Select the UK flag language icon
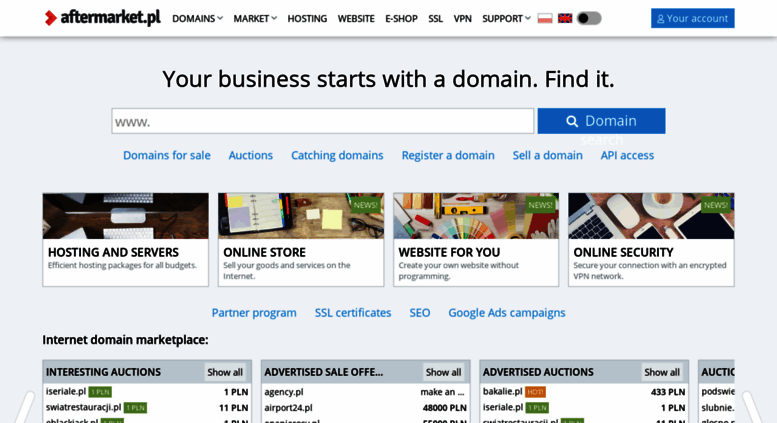The height and width of the screenshot is (423, 777). pos(565,18)
